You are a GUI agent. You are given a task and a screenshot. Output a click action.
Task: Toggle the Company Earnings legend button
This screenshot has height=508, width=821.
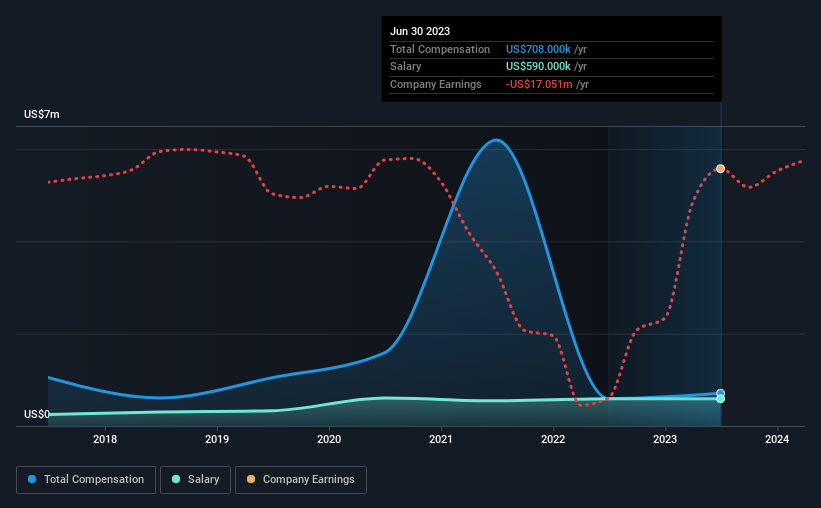pos(301,480)
